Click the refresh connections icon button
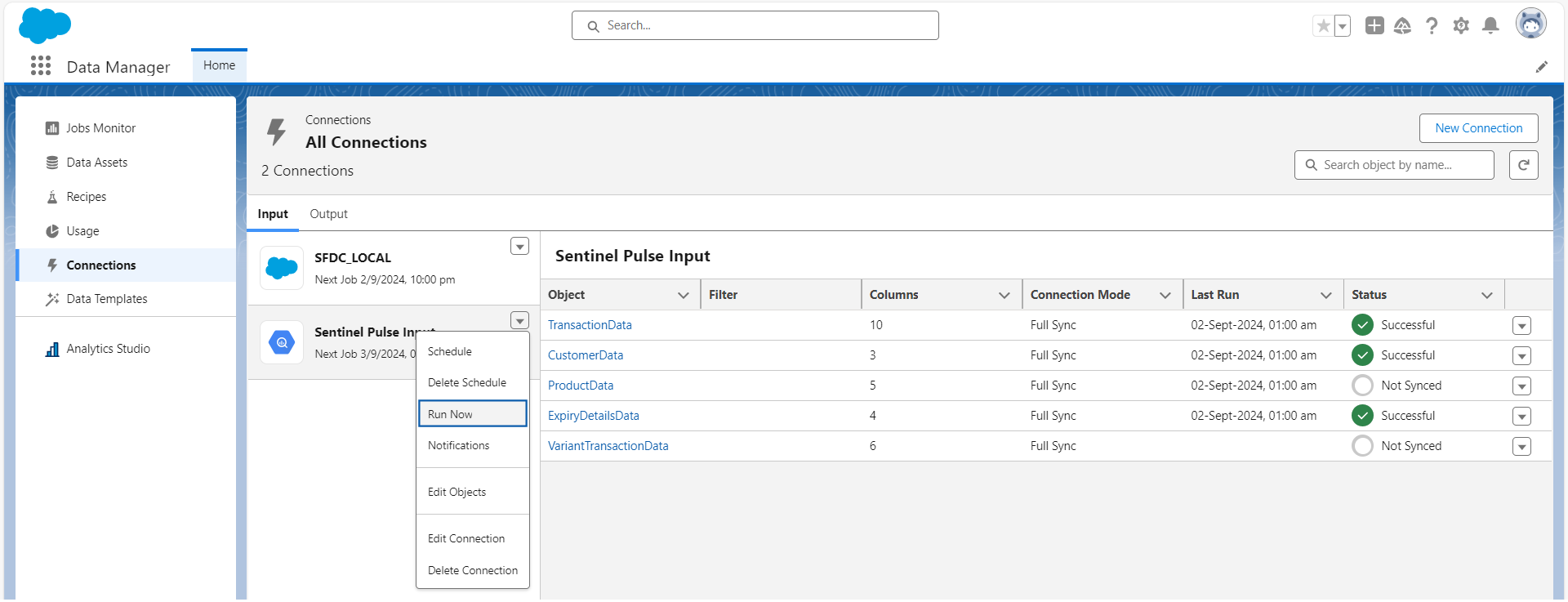 (1523, 165)
